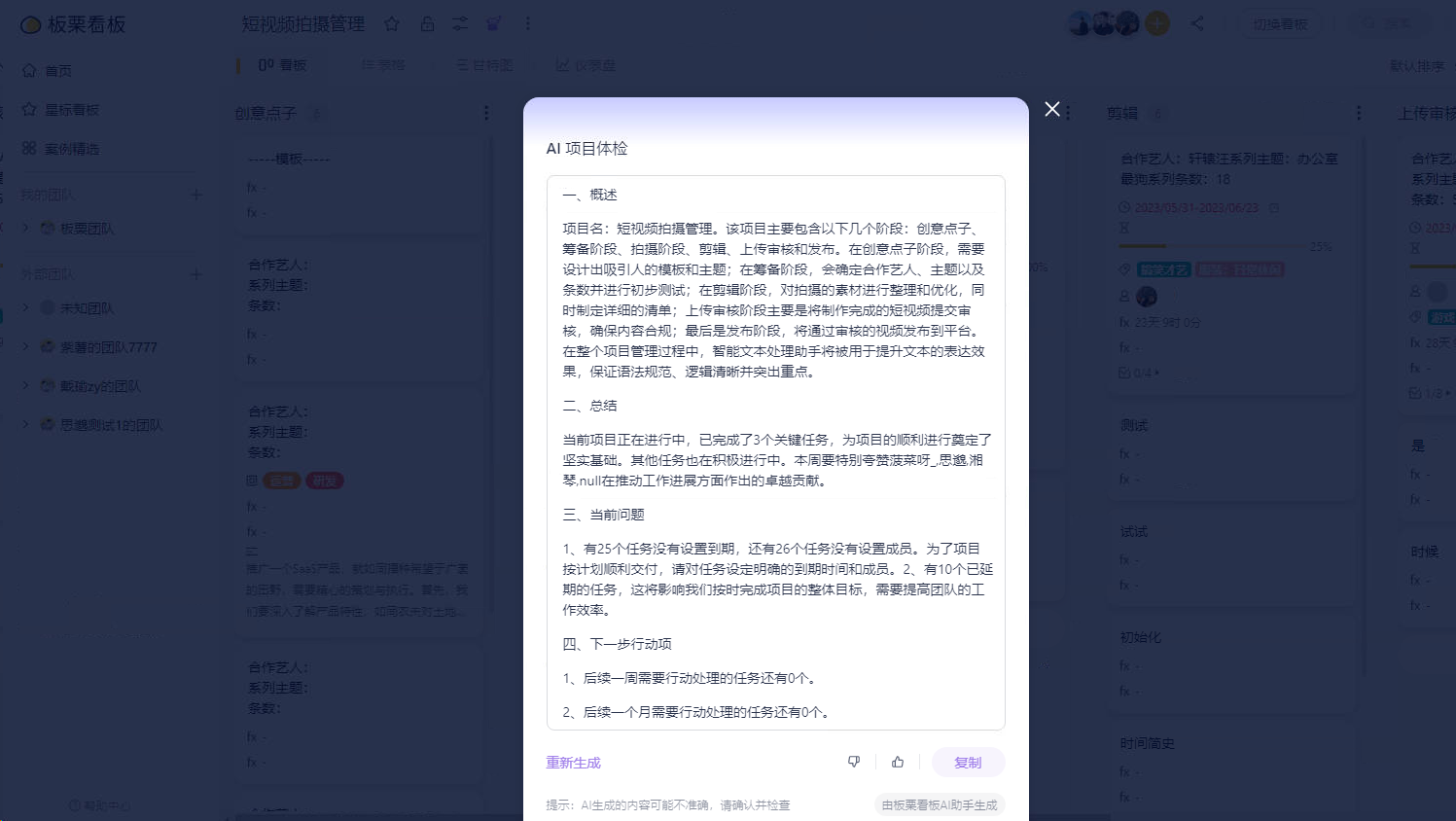Click the assignee avatar on 办公室 card
Screen dimensions: 1456x821
[x=1147, y=296]
